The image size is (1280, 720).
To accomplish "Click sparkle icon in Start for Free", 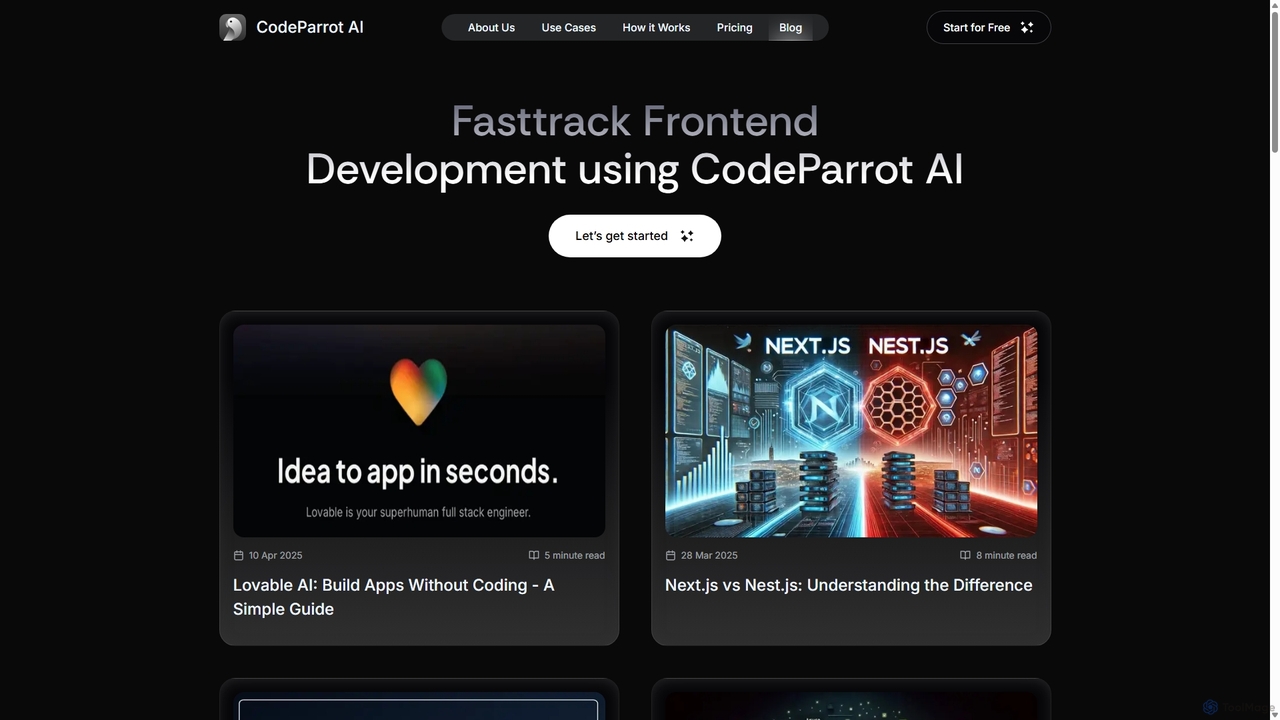I will [x=1027, y=28].
